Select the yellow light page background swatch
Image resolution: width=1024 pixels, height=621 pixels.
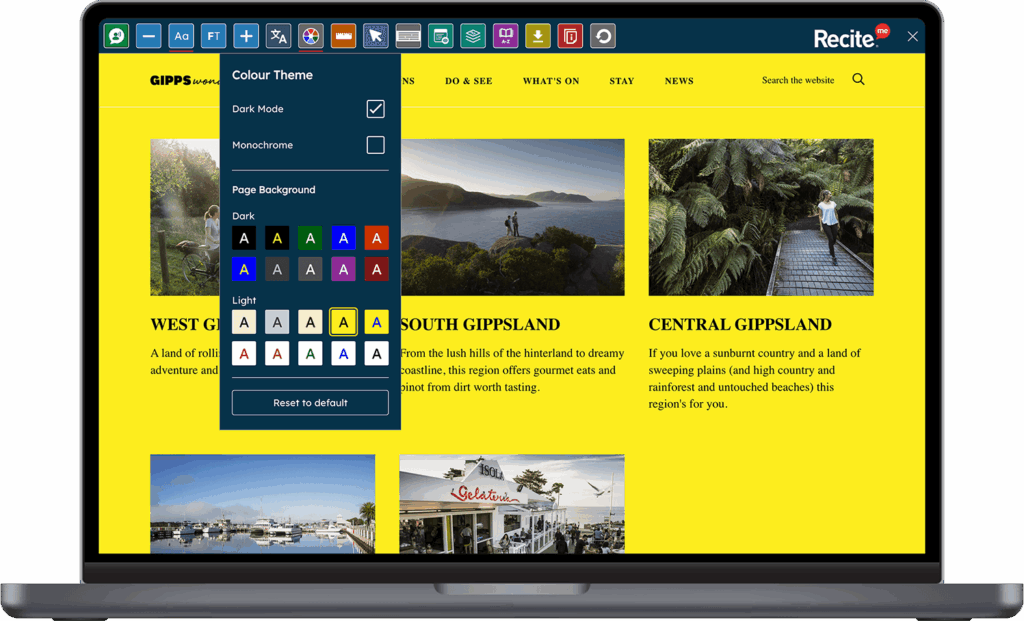point(342,321)
